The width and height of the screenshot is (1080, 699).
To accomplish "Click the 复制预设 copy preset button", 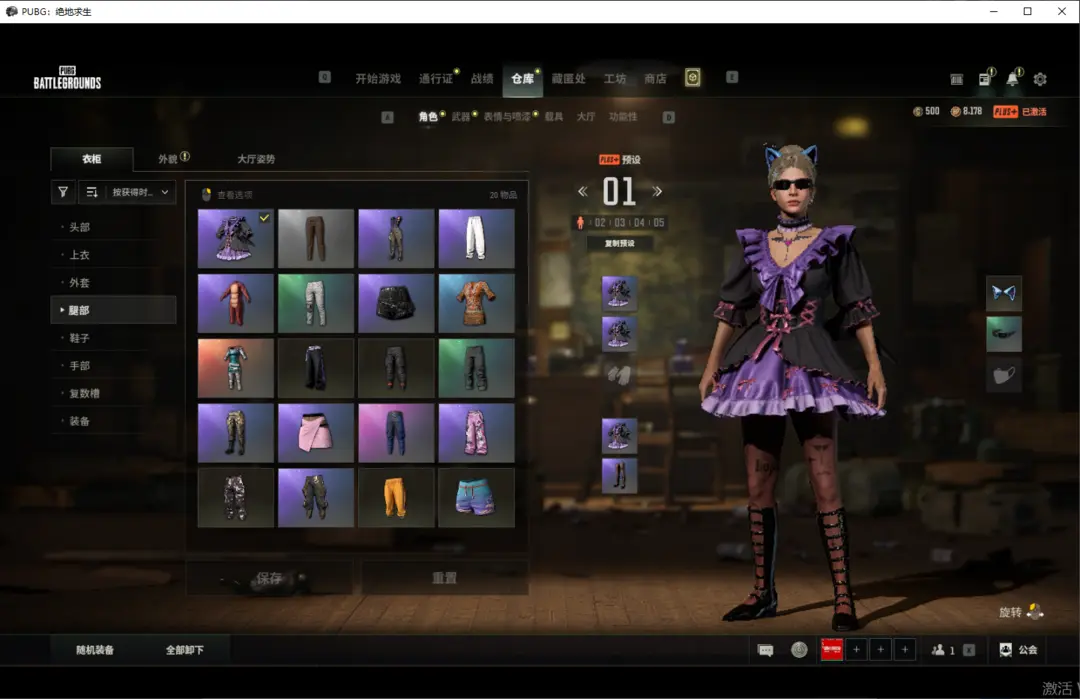I will 619,243.
